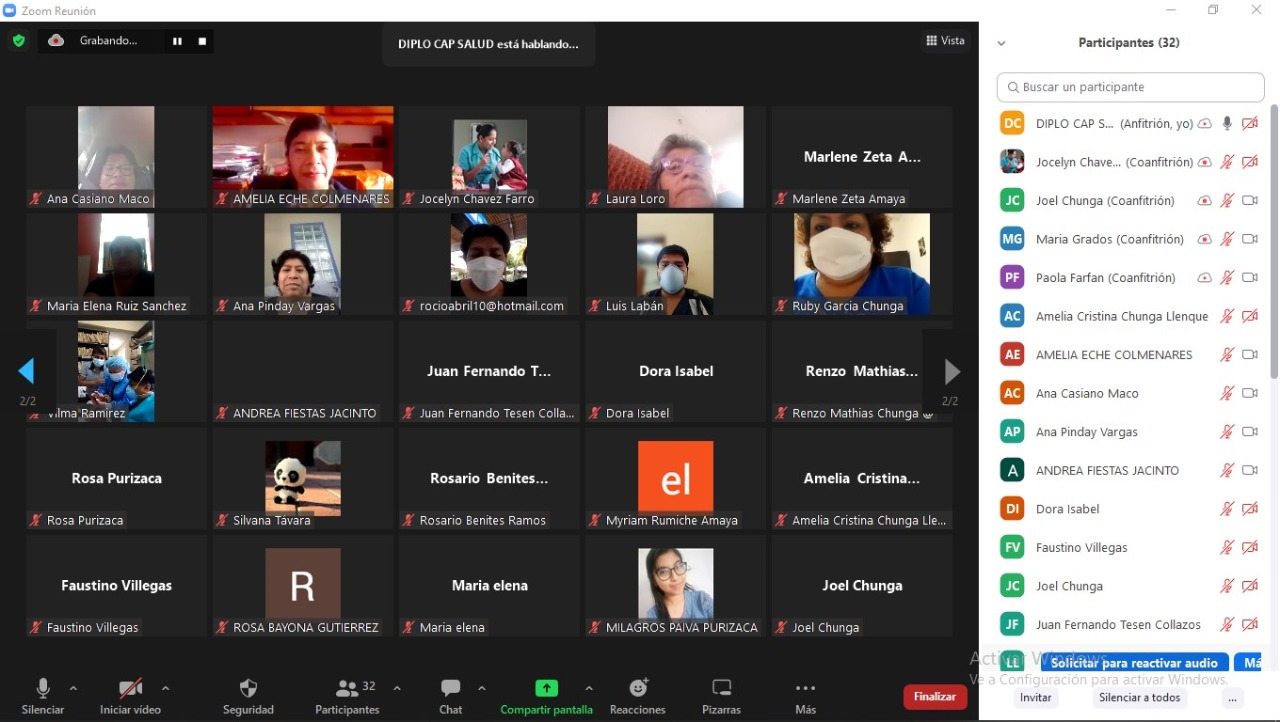Go to previous gallery page arrow
1280x722 pixels.
tap(27, 372)
